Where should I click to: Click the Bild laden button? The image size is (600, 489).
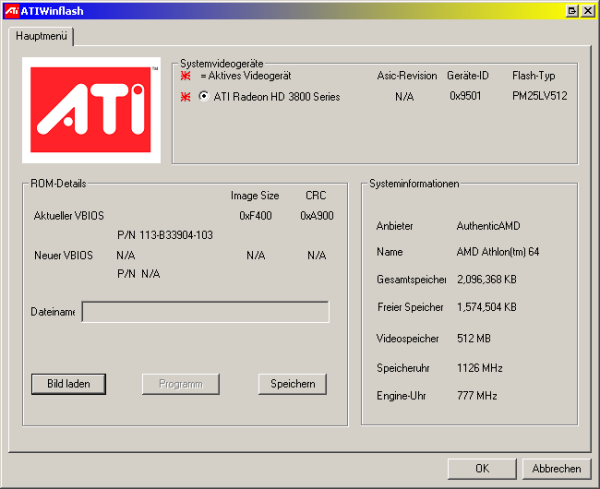[x=68, y=384]
